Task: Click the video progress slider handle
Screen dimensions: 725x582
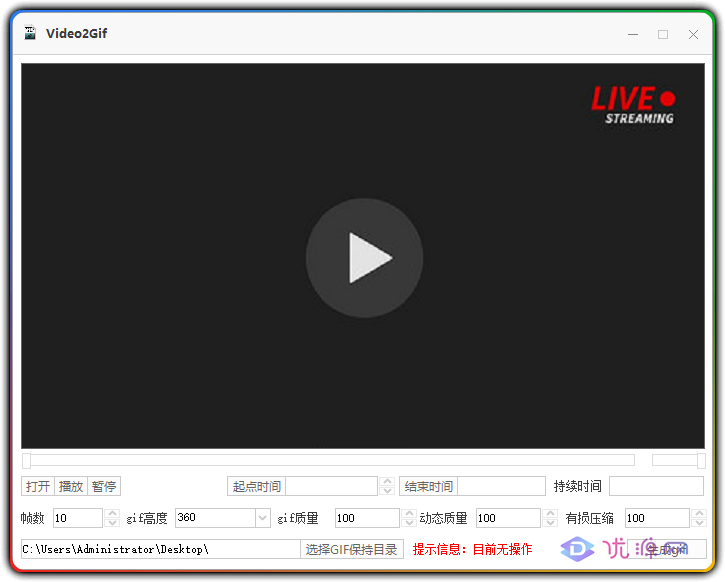Action: point(27,460)
